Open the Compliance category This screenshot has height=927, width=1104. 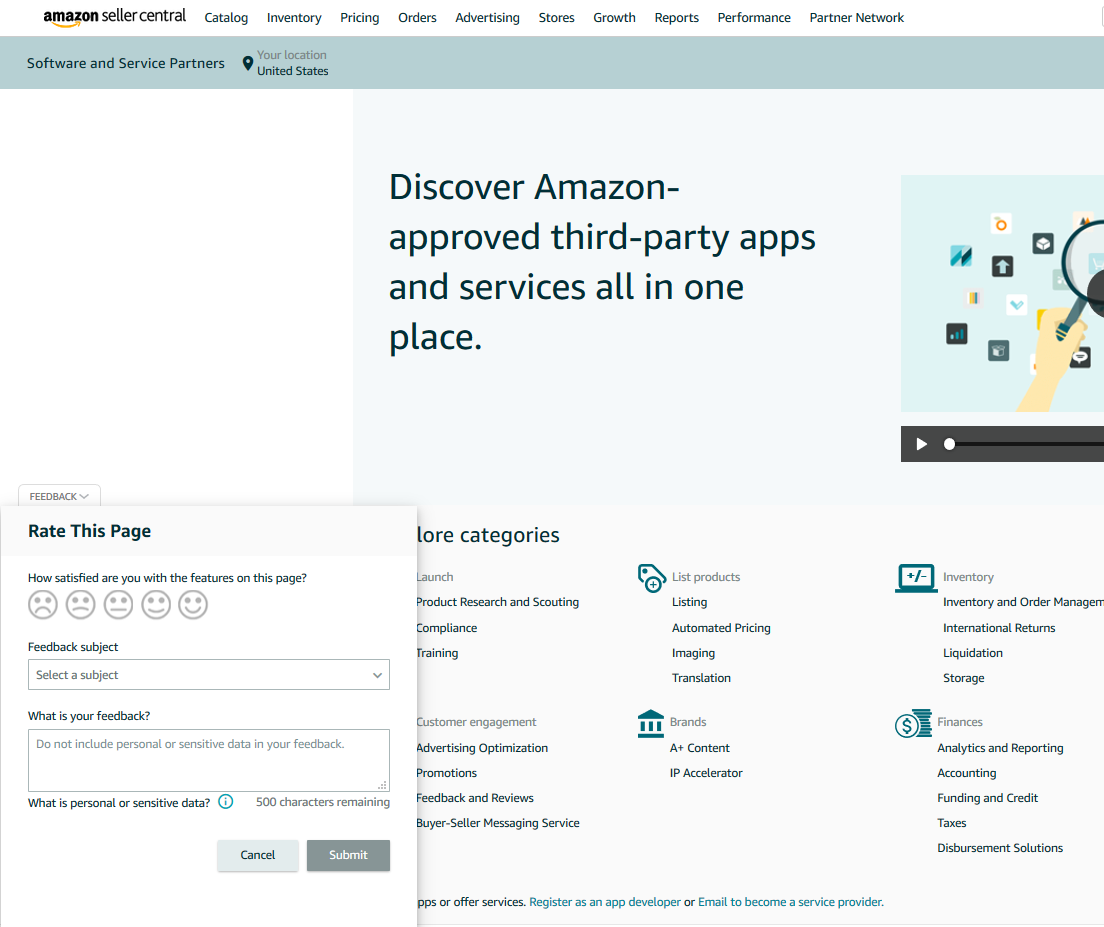pos(447,628)
